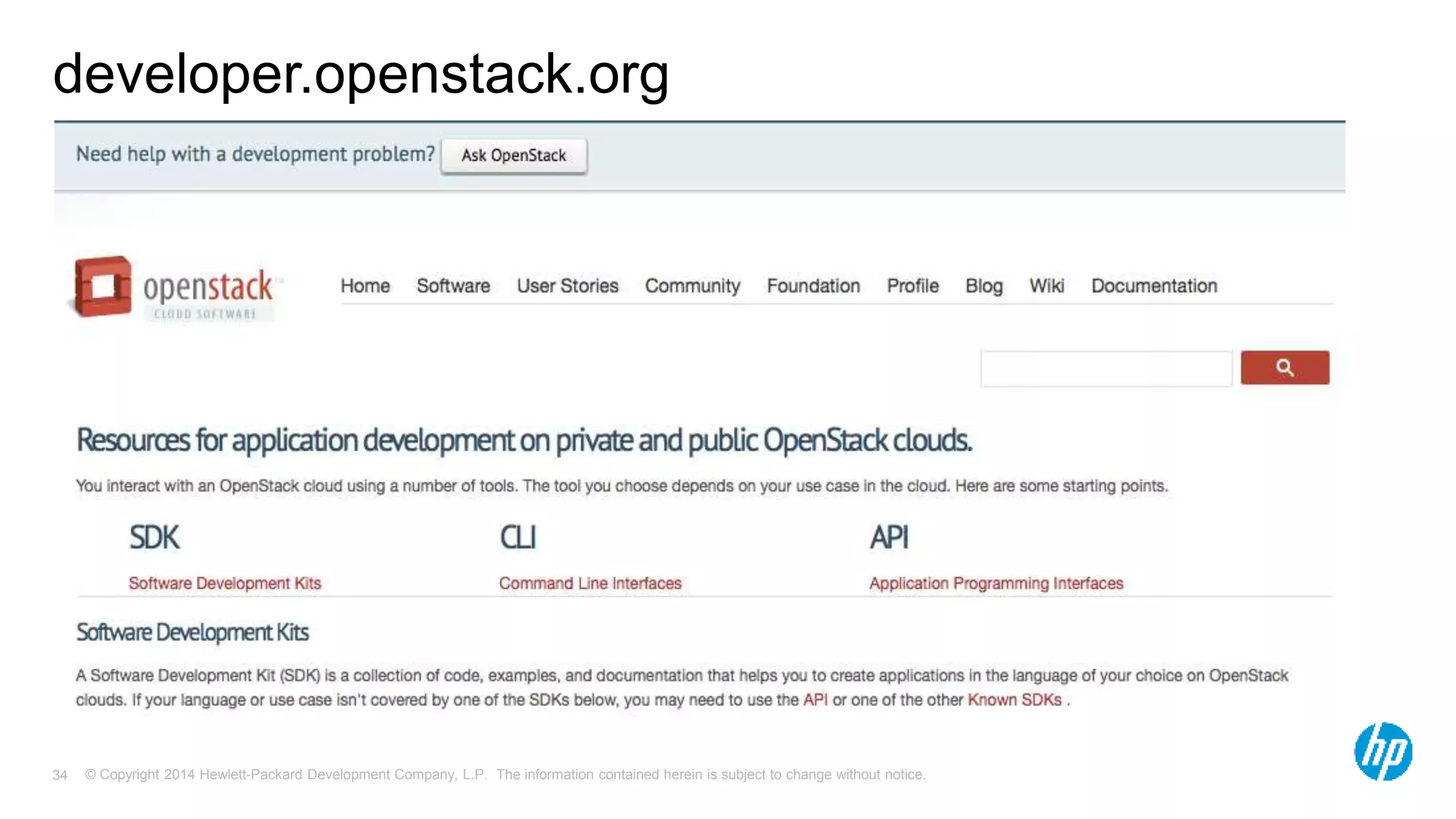Open the Documentation nav item

(x=1154, y=286)
